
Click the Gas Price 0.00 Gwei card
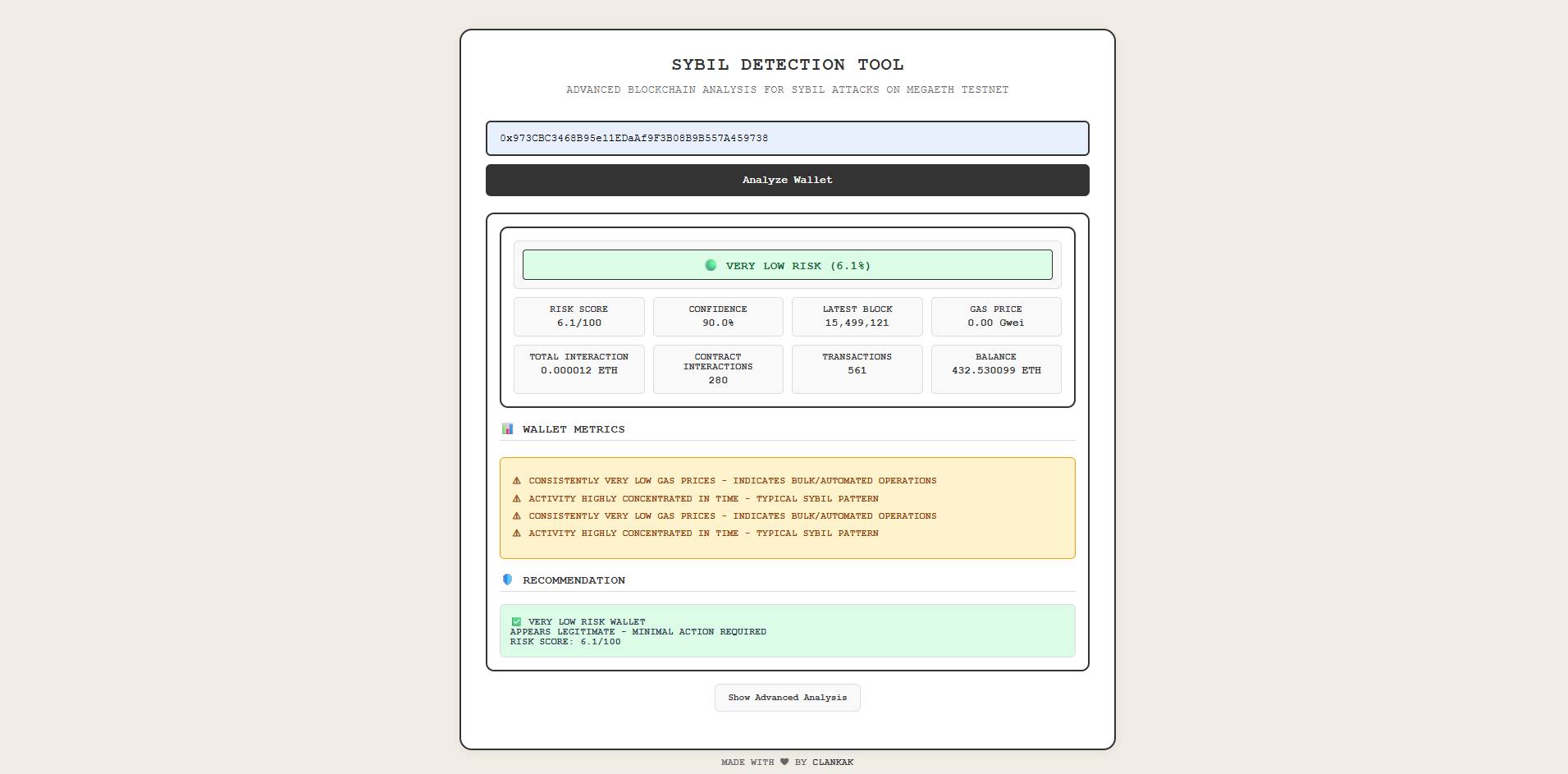click(996, 317)
